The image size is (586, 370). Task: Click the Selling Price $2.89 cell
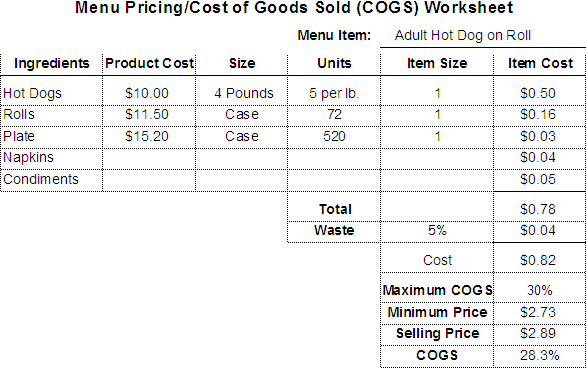click(x=539, y=334)
